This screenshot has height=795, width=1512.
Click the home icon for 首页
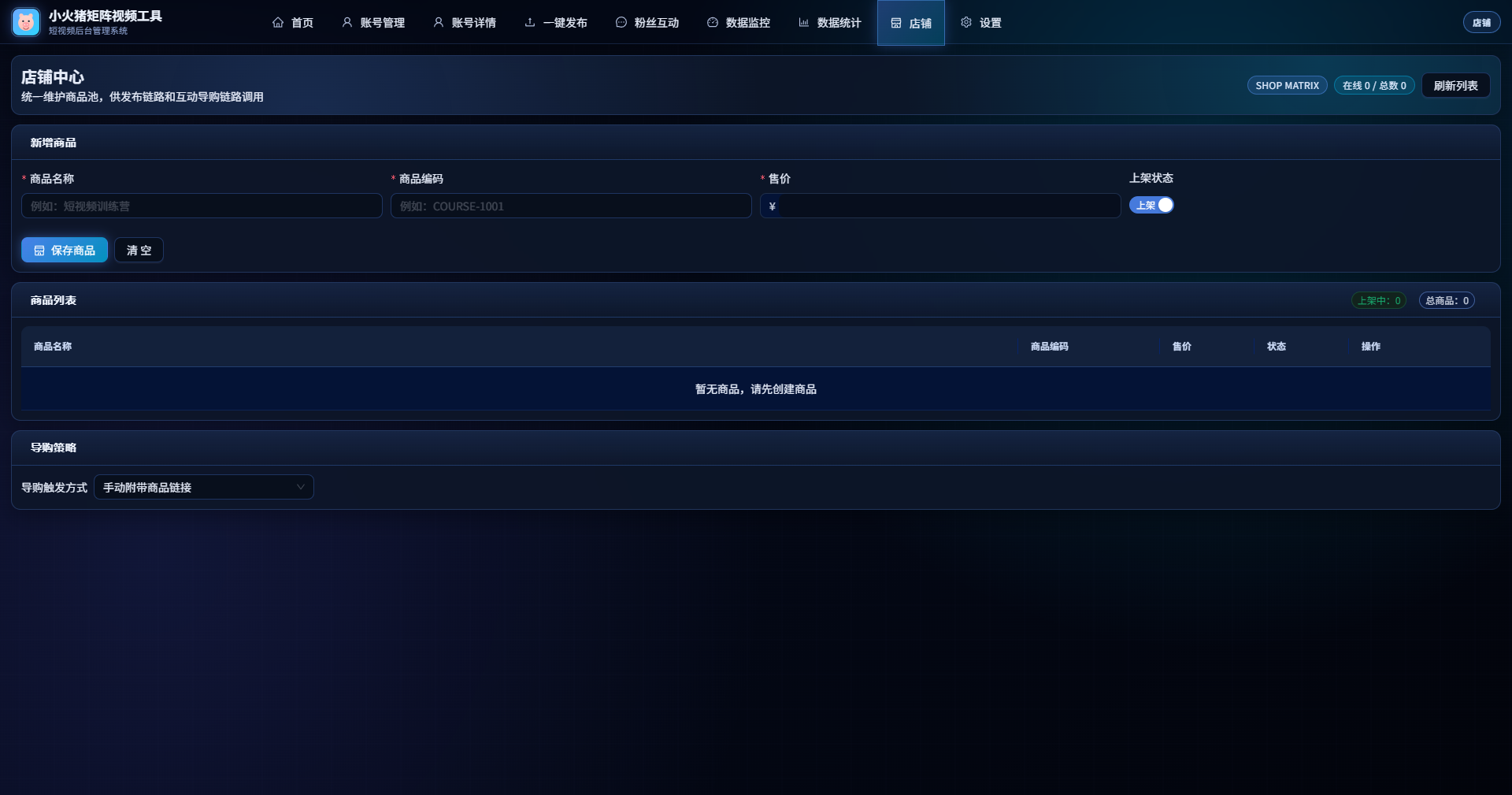click(278, 23)
